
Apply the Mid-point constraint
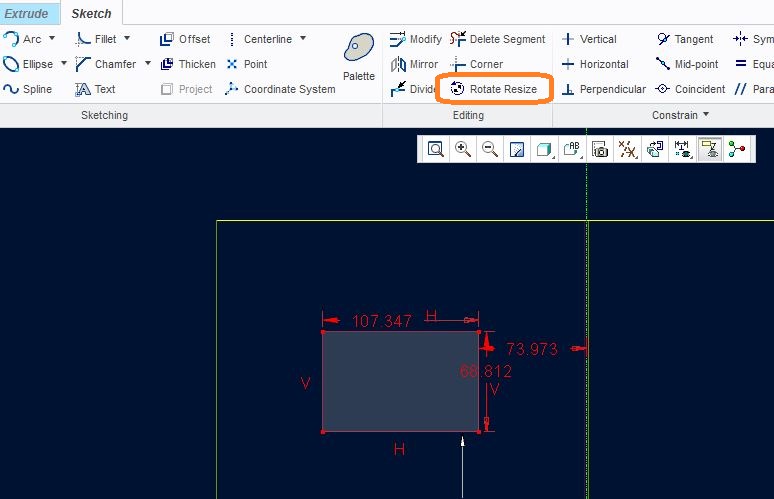coord(687,64)
